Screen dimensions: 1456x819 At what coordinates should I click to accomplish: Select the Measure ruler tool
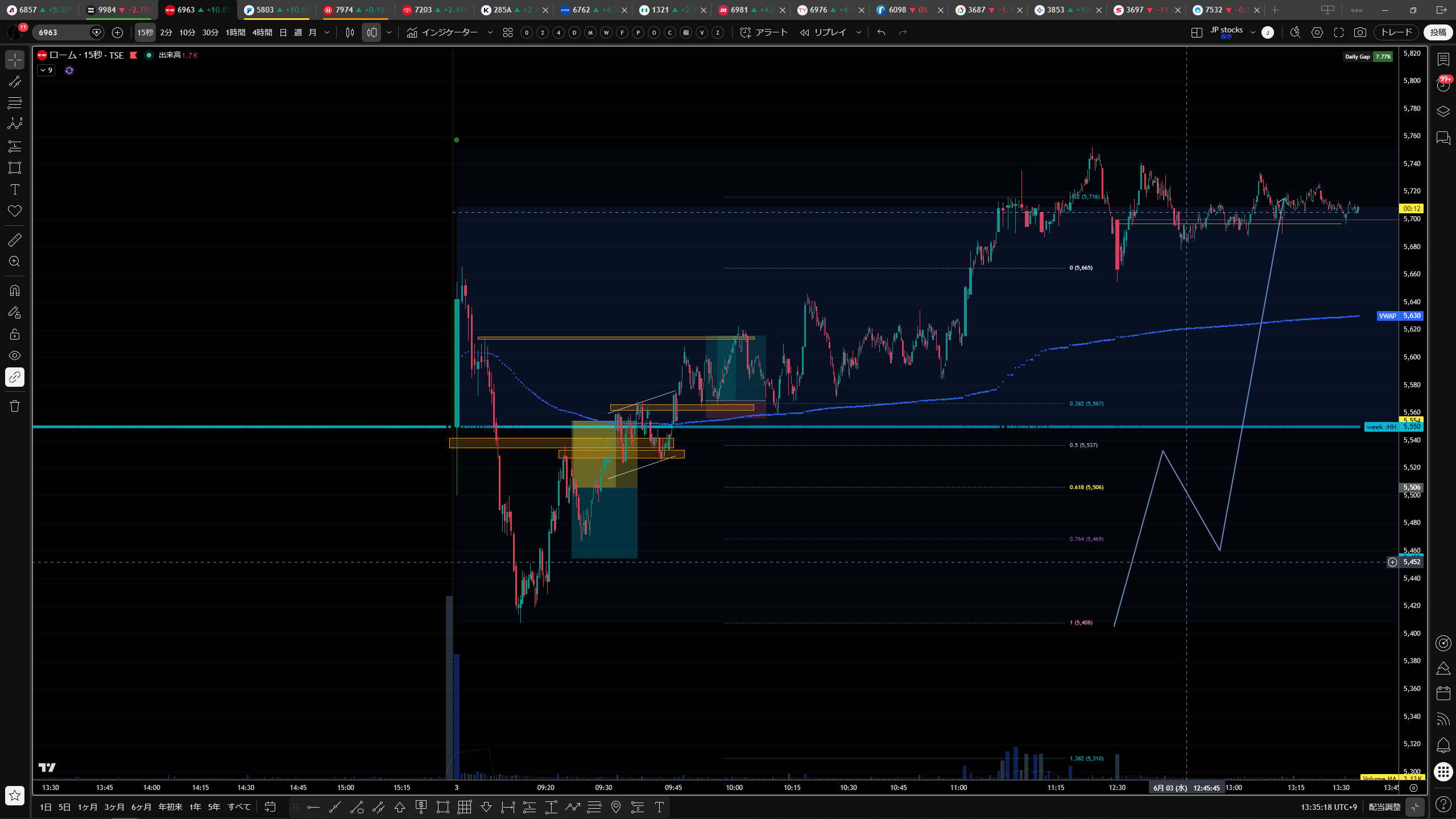coord(15,240)
